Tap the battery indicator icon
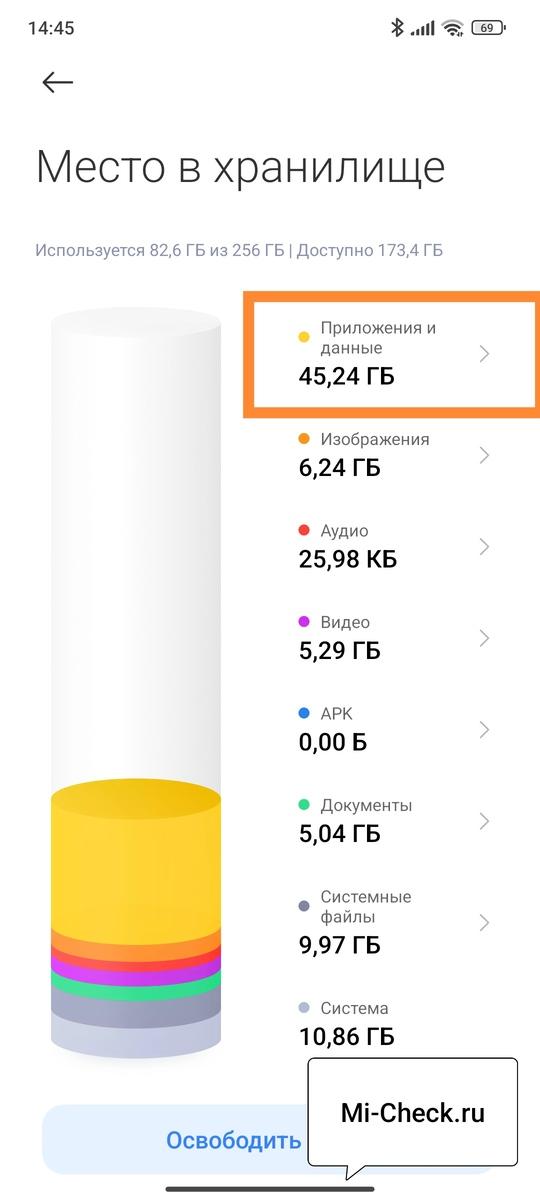Viewport: 540px width, 1200px height. (x=487, y=28)
